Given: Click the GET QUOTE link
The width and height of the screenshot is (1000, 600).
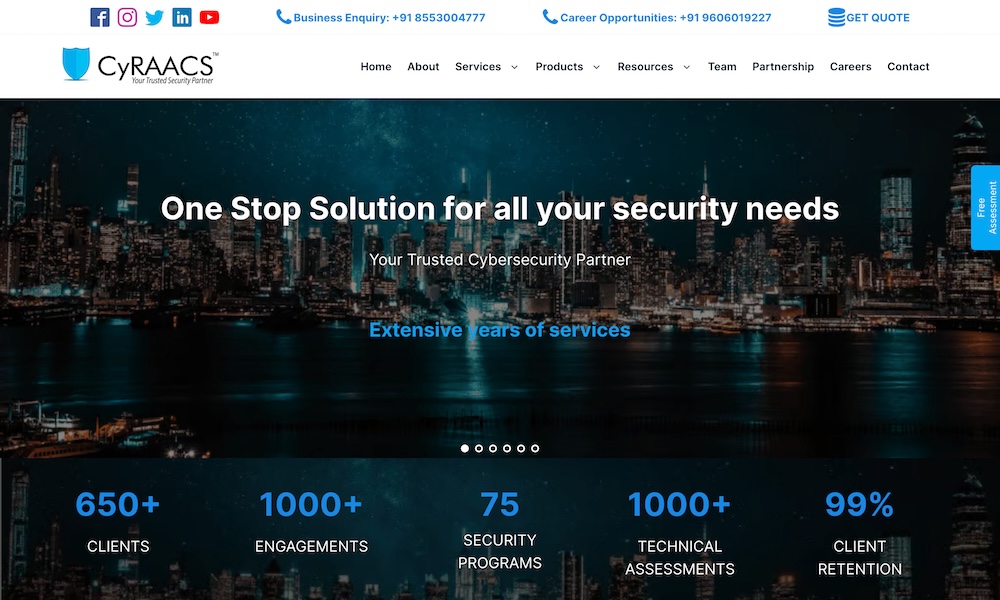Looking at the screenshot, I should (x=878, y=18).
